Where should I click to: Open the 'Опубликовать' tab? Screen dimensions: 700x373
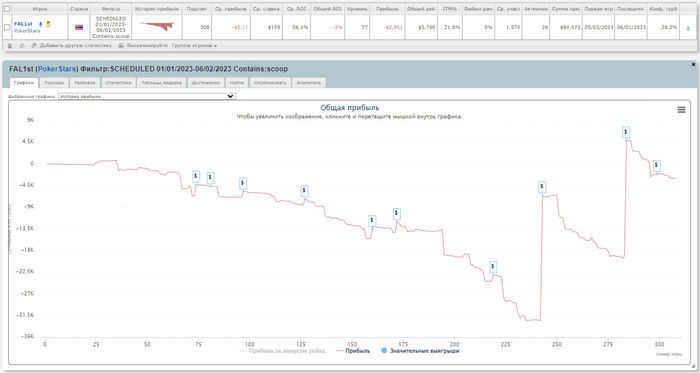pyautogui.click(x=270, y=83)
